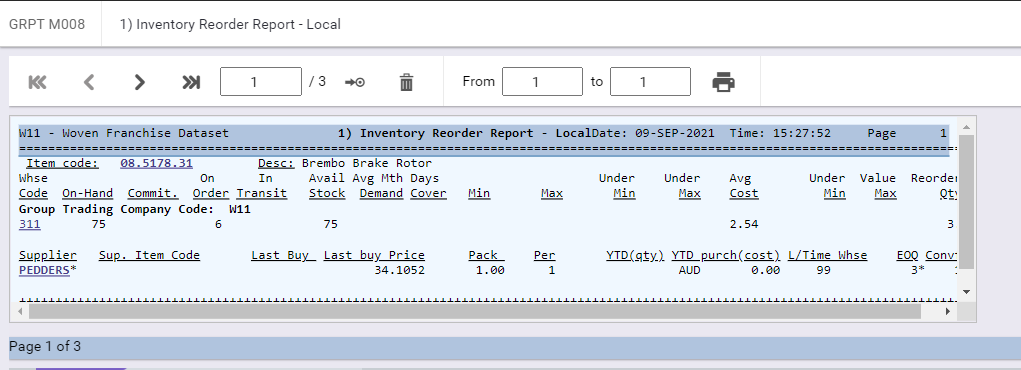Print the report using printer icon
Image resolution: width=1021 pixels, height=370 pixels.
723,82
